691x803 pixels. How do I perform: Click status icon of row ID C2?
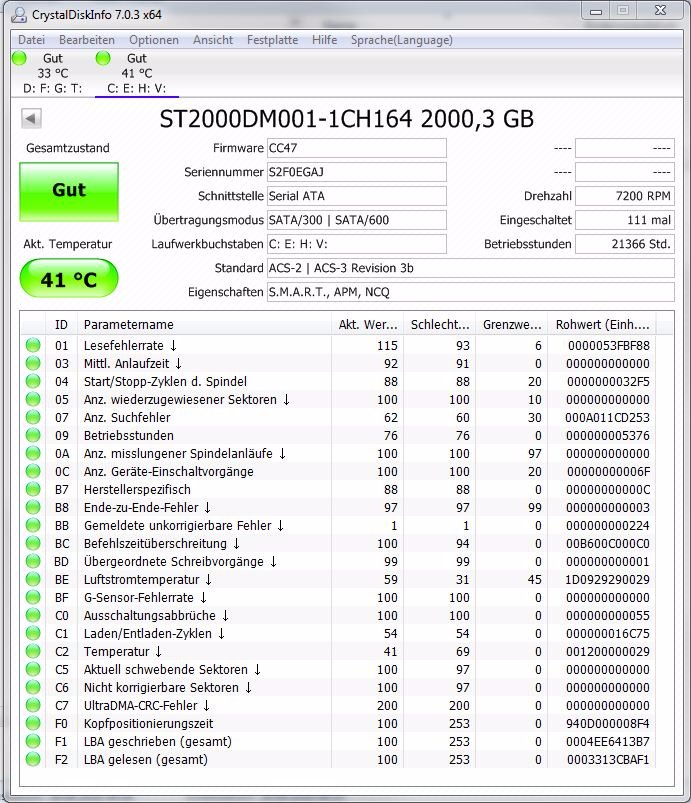33,651
